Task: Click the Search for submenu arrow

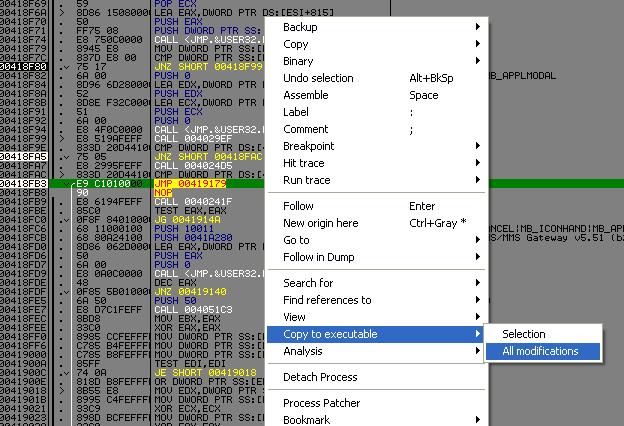Action: pos(478,283)
